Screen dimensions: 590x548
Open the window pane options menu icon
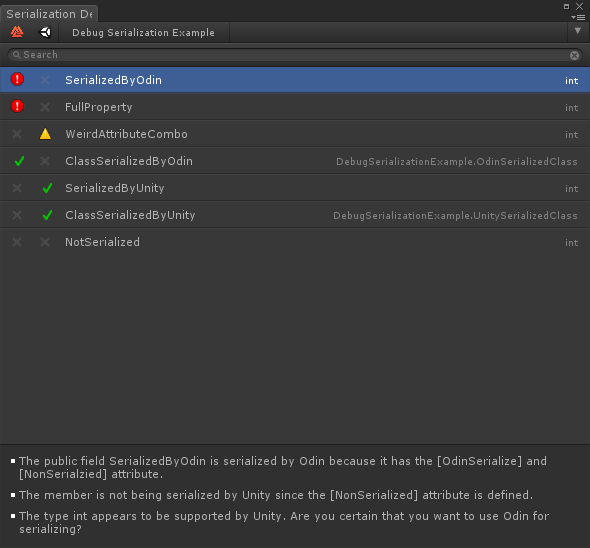[578, 17]
